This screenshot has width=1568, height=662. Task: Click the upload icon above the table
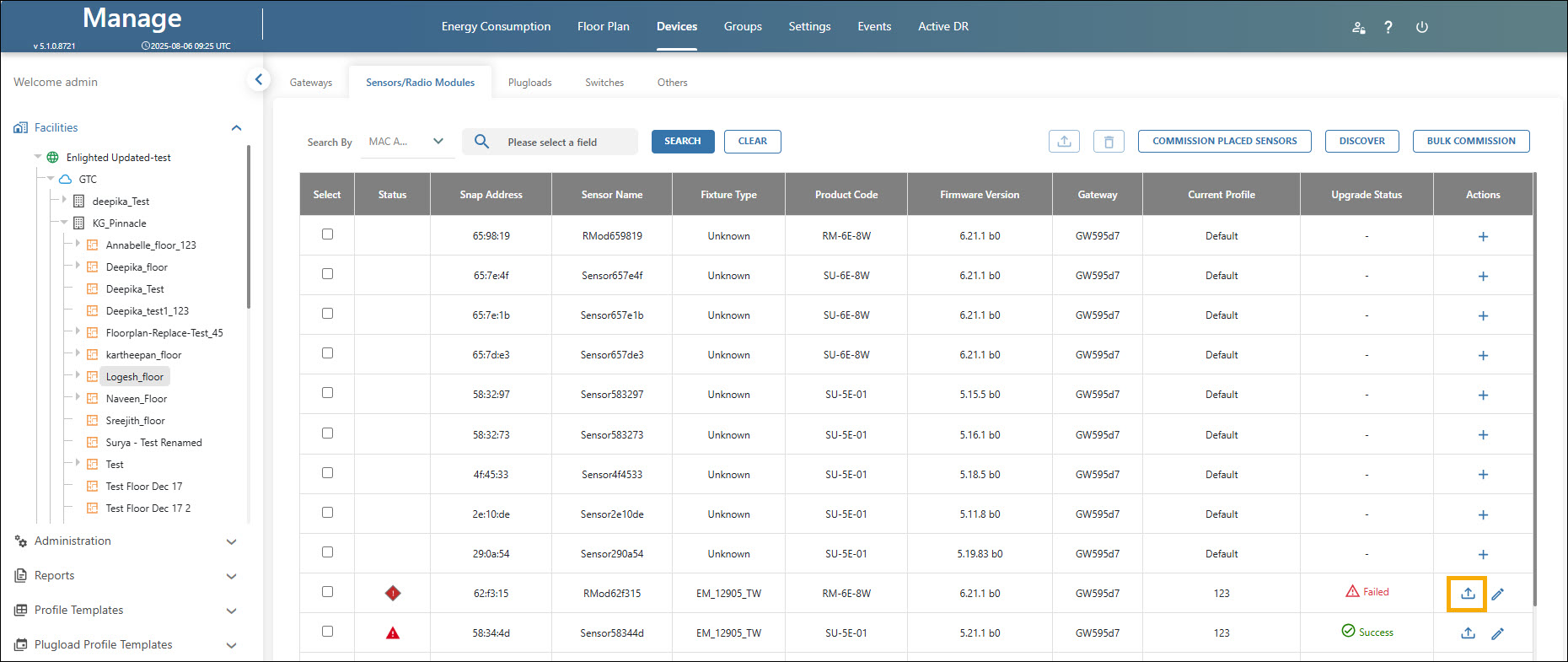pyautogui.click(x=1064, y=142)
